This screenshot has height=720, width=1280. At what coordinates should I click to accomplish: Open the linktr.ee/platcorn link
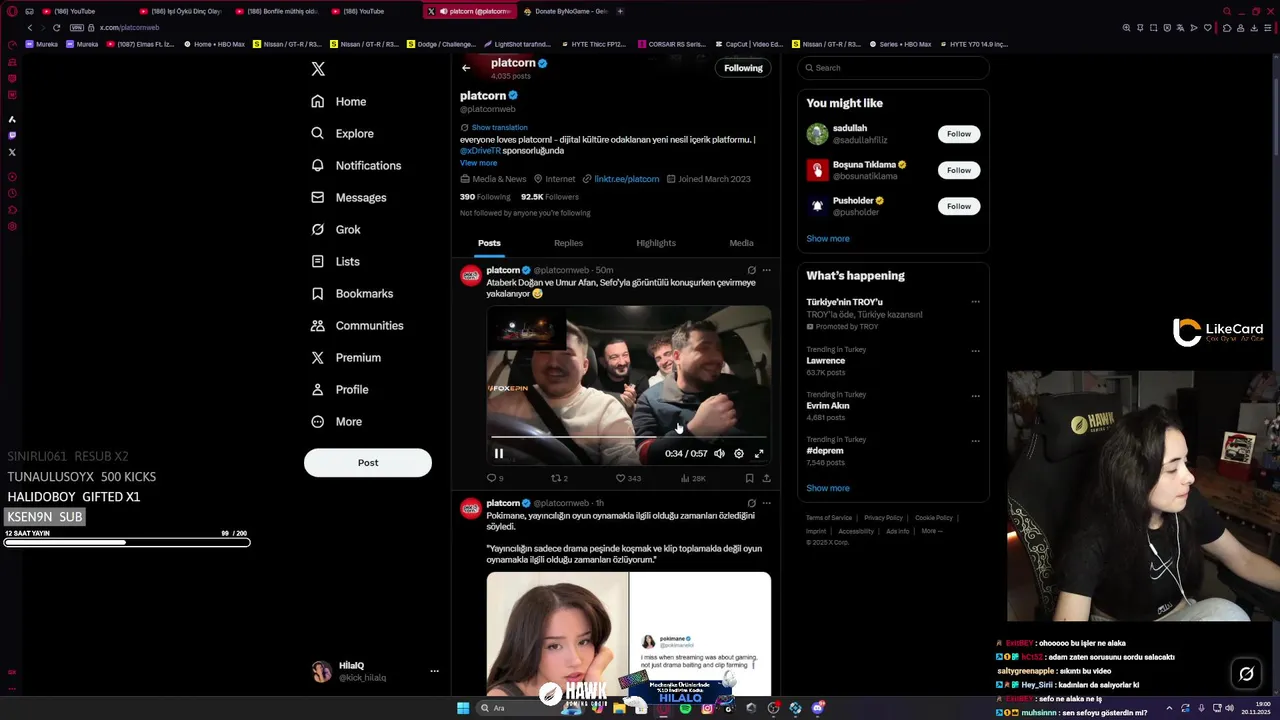pyautogui.click(x=627, y=179)
